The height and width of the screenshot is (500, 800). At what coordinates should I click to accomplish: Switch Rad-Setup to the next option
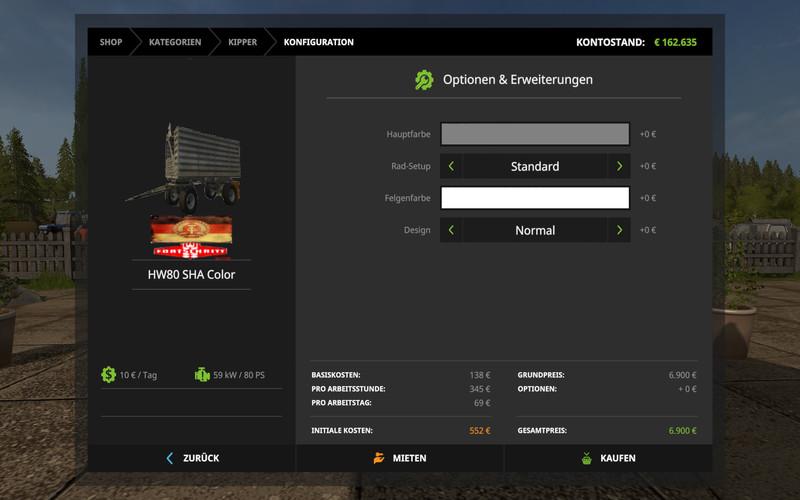pos(619,166)
